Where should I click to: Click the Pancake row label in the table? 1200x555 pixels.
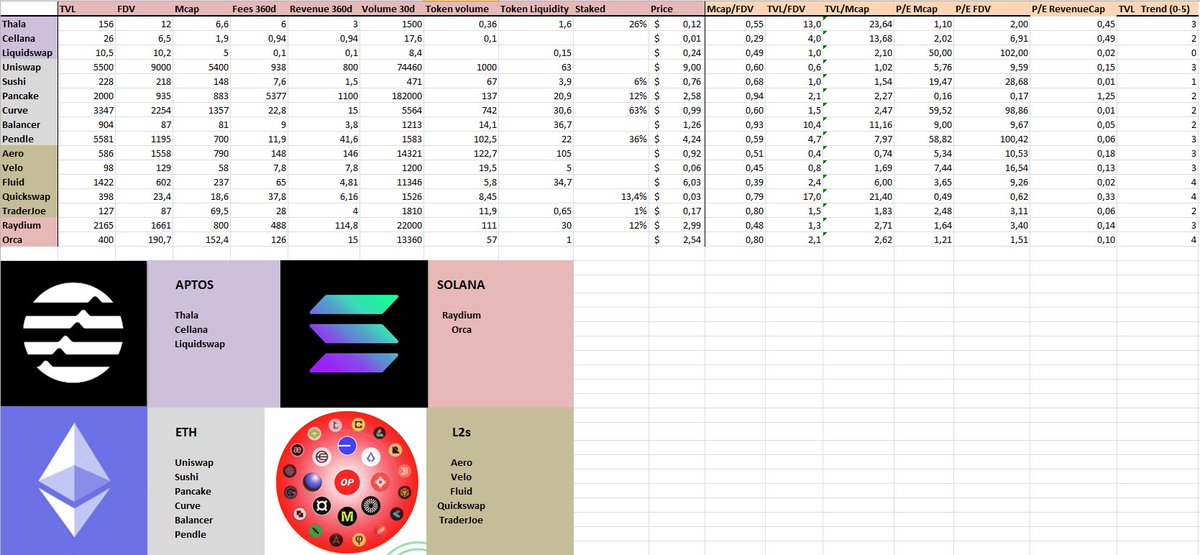29,95
